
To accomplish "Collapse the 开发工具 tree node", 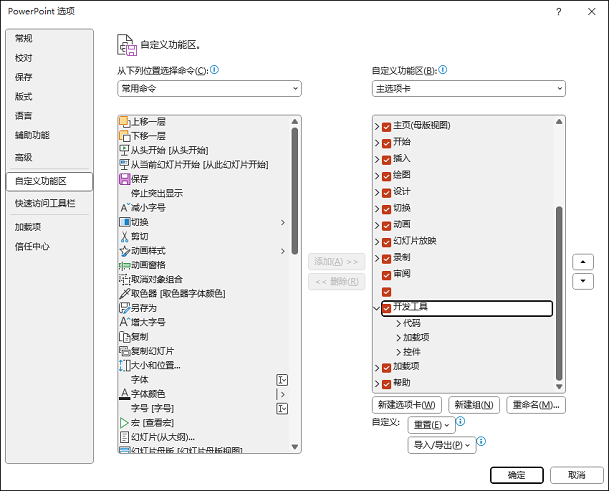I will [376, 308].
